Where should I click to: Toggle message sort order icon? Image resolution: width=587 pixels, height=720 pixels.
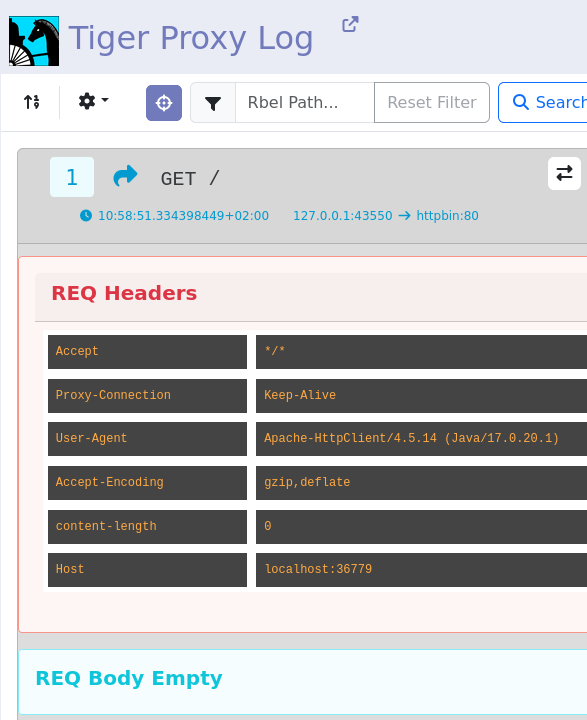(x=32, y=101)
